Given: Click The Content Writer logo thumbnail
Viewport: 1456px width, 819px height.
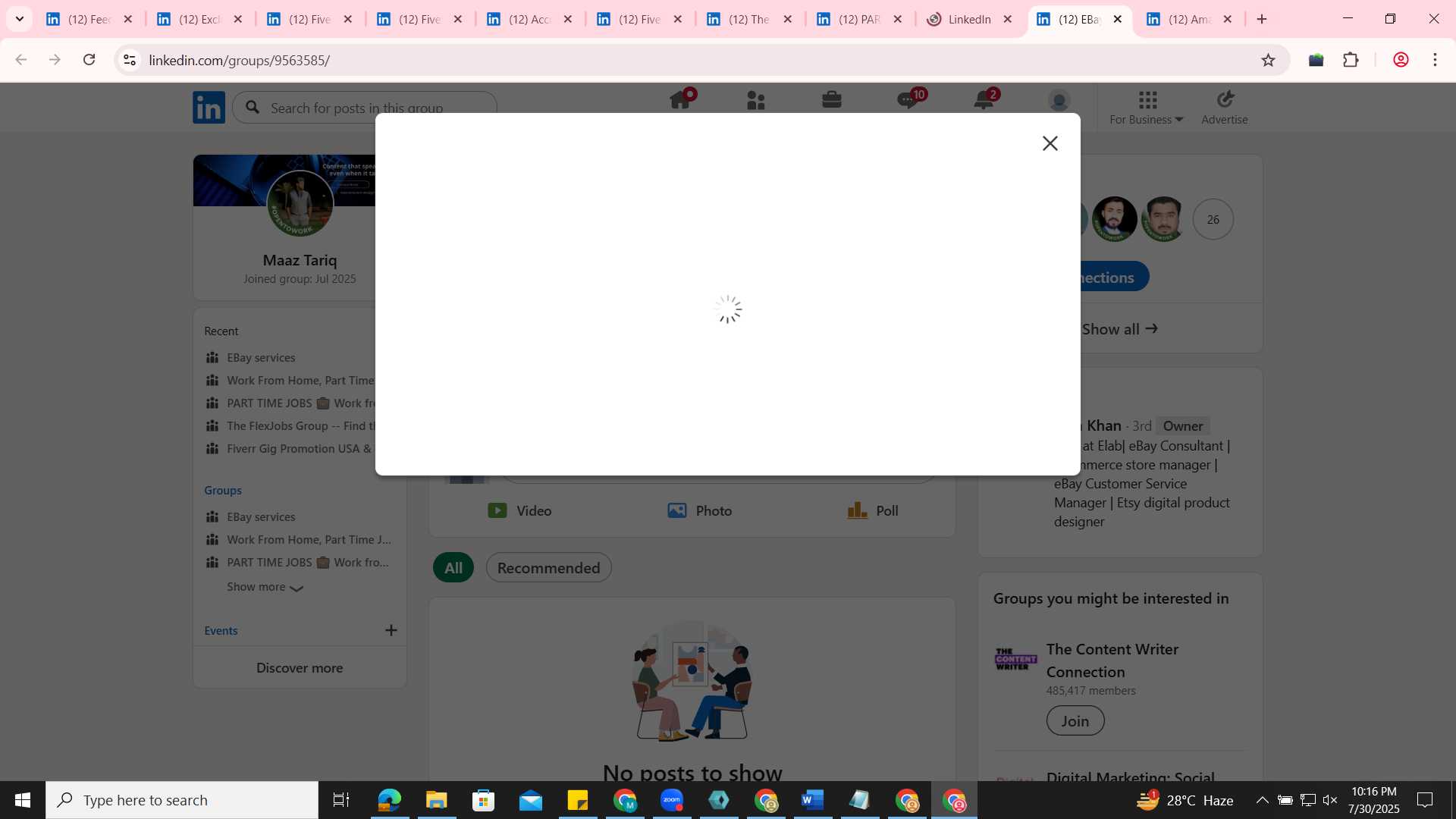Looking at the screenshot, I should pyautogui.click(x=1016, y=659).
